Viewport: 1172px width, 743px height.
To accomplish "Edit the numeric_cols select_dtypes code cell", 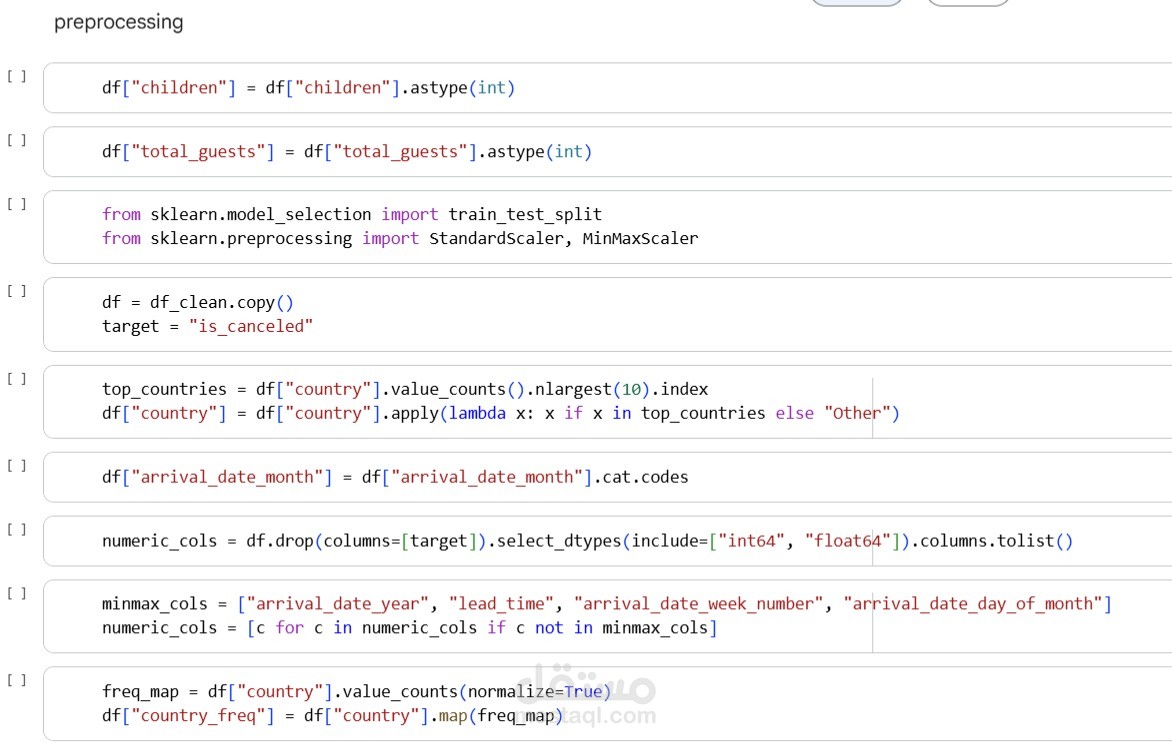I will click(608, 541).
